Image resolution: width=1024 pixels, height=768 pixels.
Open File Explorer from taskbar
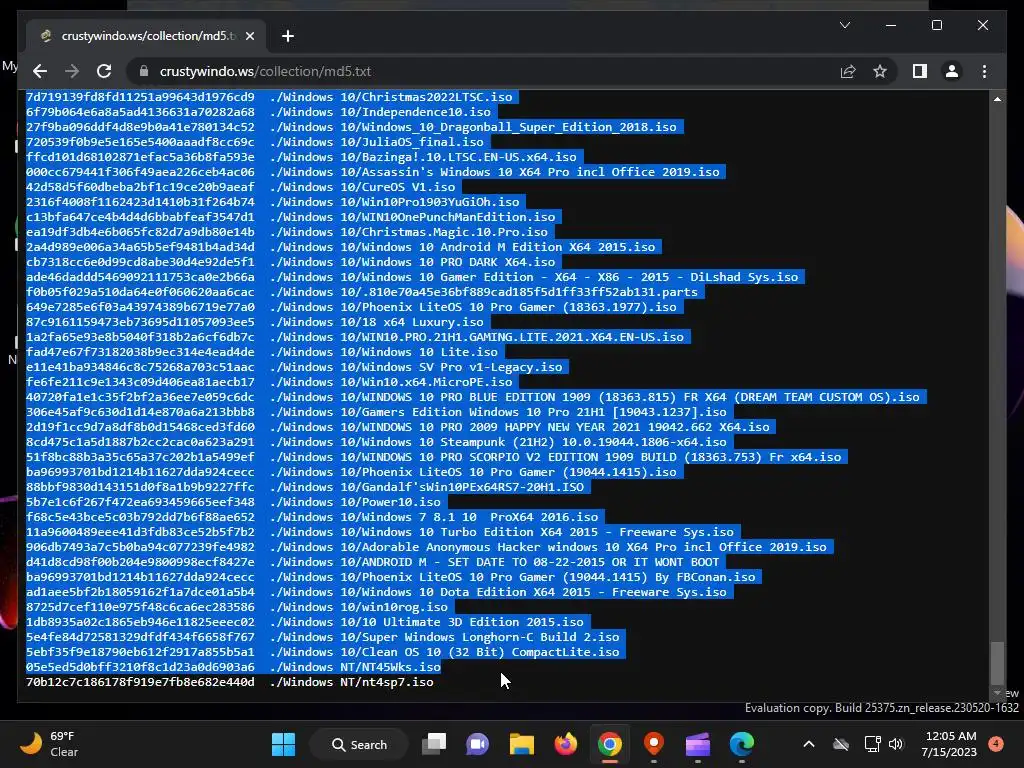(521, 744)
